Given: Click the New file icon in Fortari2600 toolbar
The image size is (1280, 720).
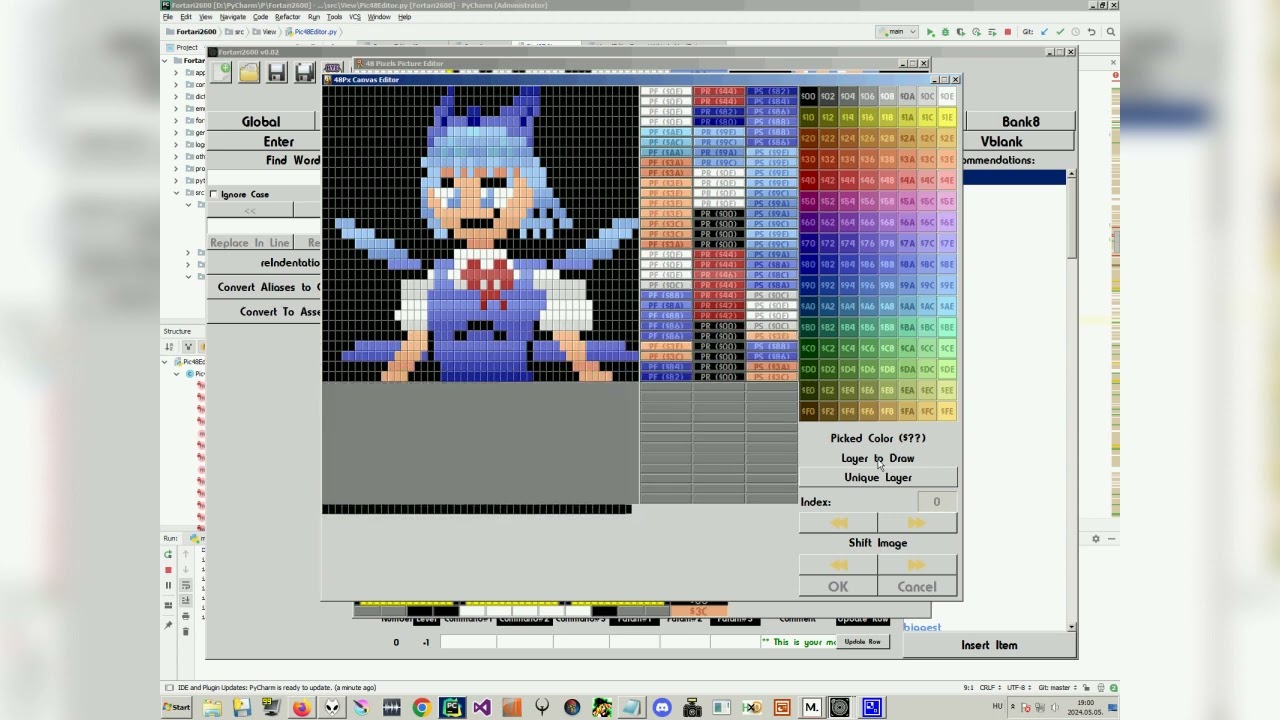Looking at the screenshot, I should coord(222,72).
